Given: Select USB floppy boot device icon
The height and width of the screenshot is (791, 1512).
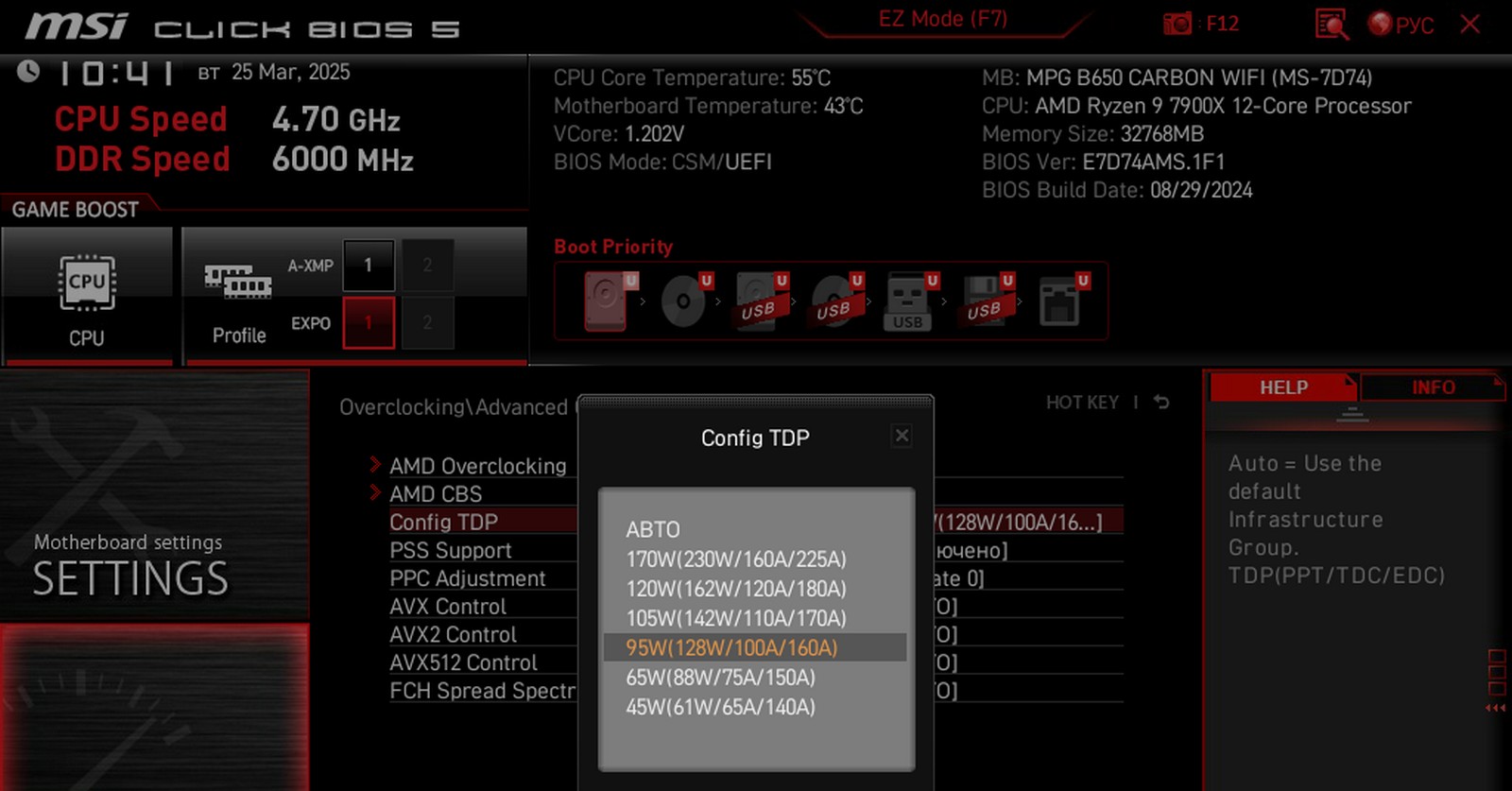Looking at the screenshot, I should pyautogui.click(x=988, y=301).
